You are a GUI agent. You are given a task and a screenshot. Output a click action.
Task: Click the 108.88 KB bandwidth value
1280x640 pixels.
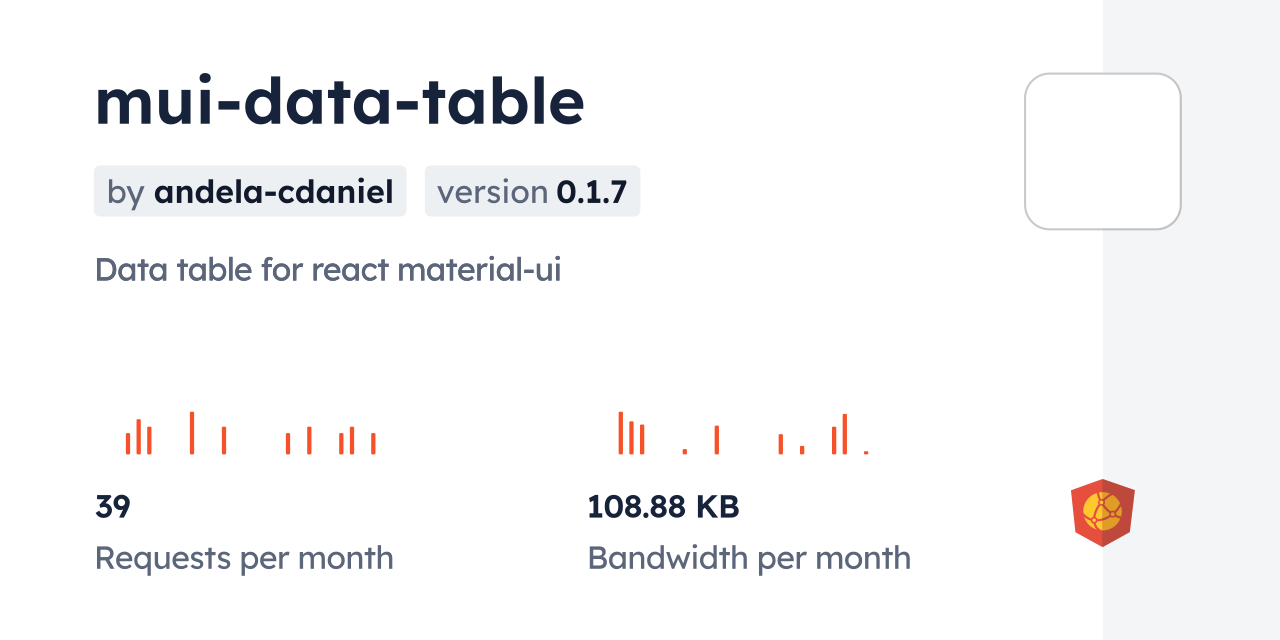point(663,507)
